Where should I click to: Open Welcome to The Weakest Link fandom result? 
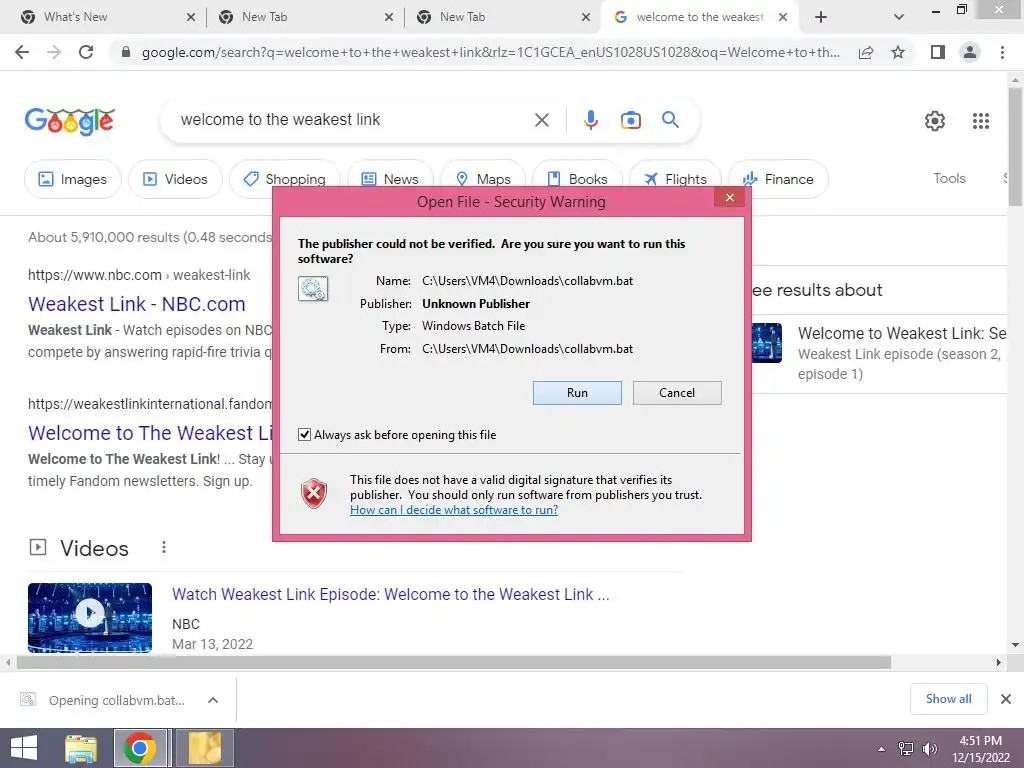[x=150, y=433]
